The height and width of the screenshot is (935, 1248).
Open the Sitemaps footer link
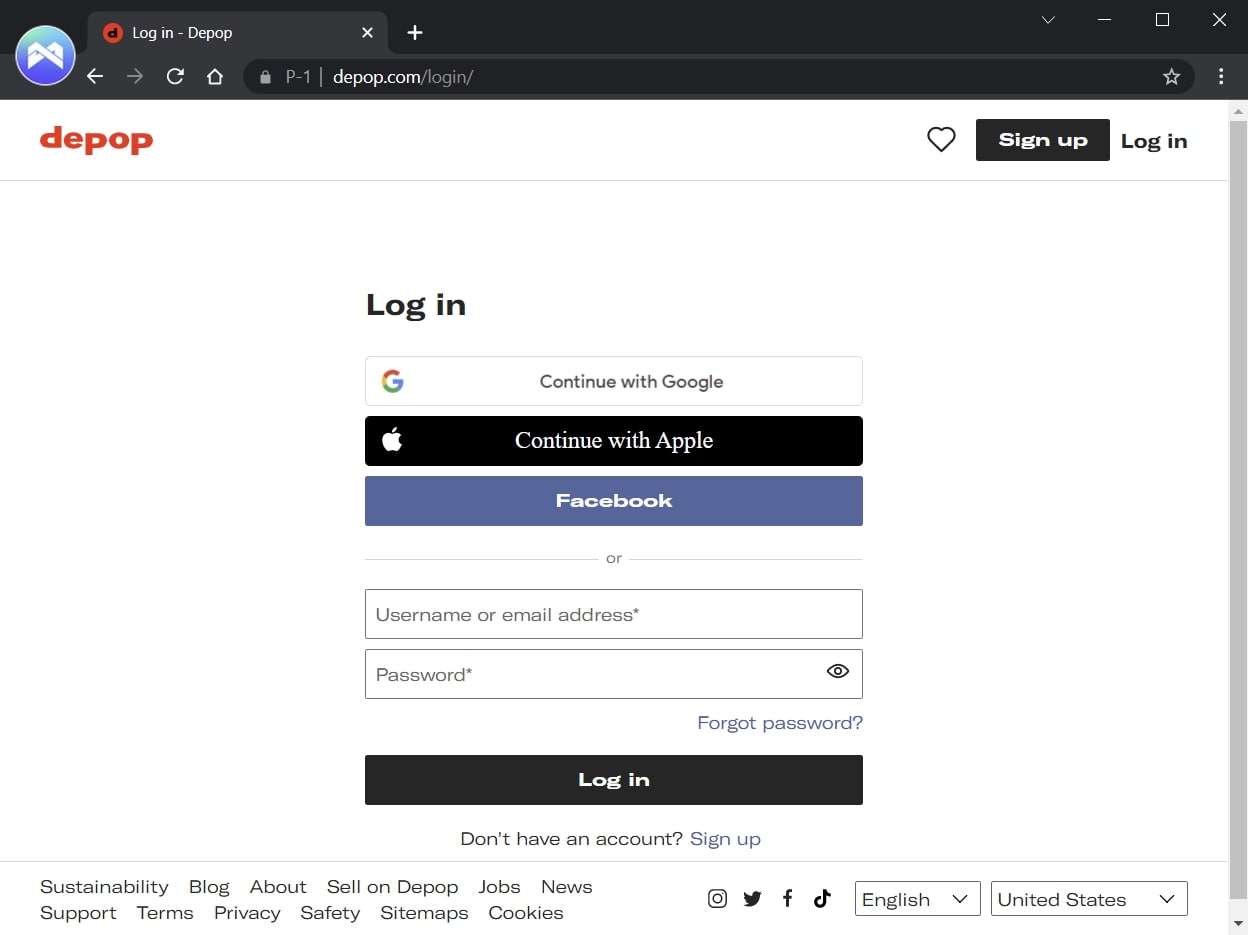click(424, 913)
